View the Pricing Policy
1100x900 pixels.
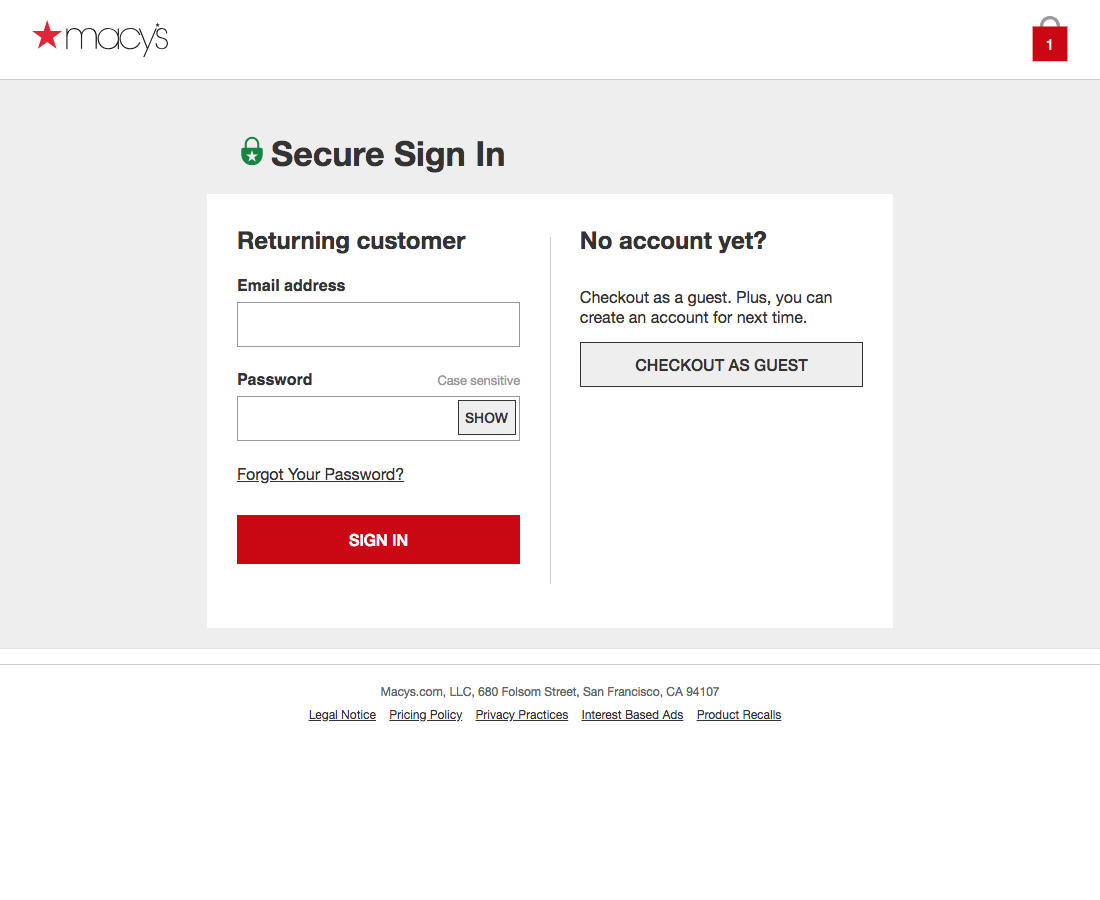tap(425, 714)
